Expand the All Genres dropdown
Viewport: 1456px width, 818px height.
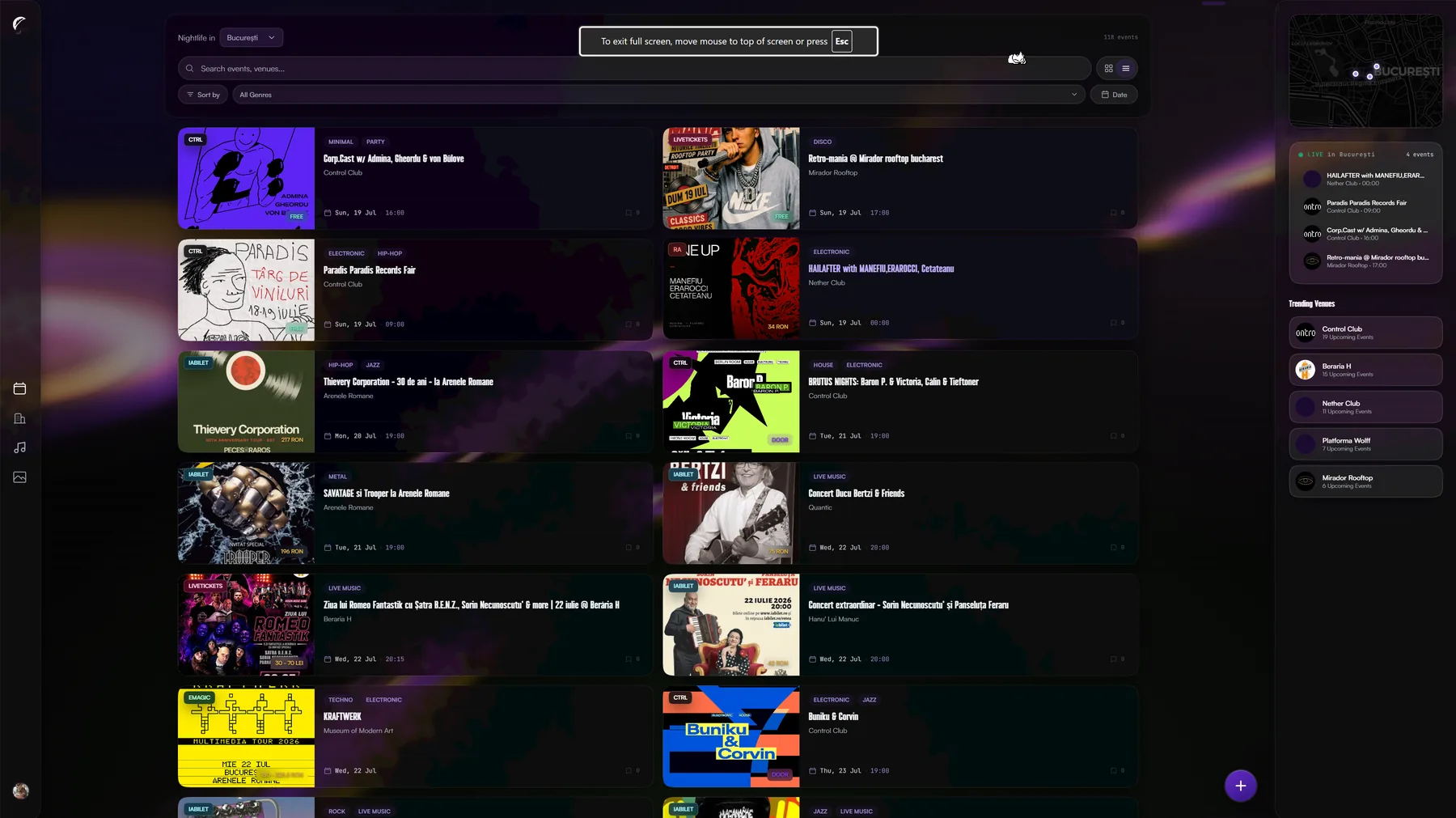[660, 95]
